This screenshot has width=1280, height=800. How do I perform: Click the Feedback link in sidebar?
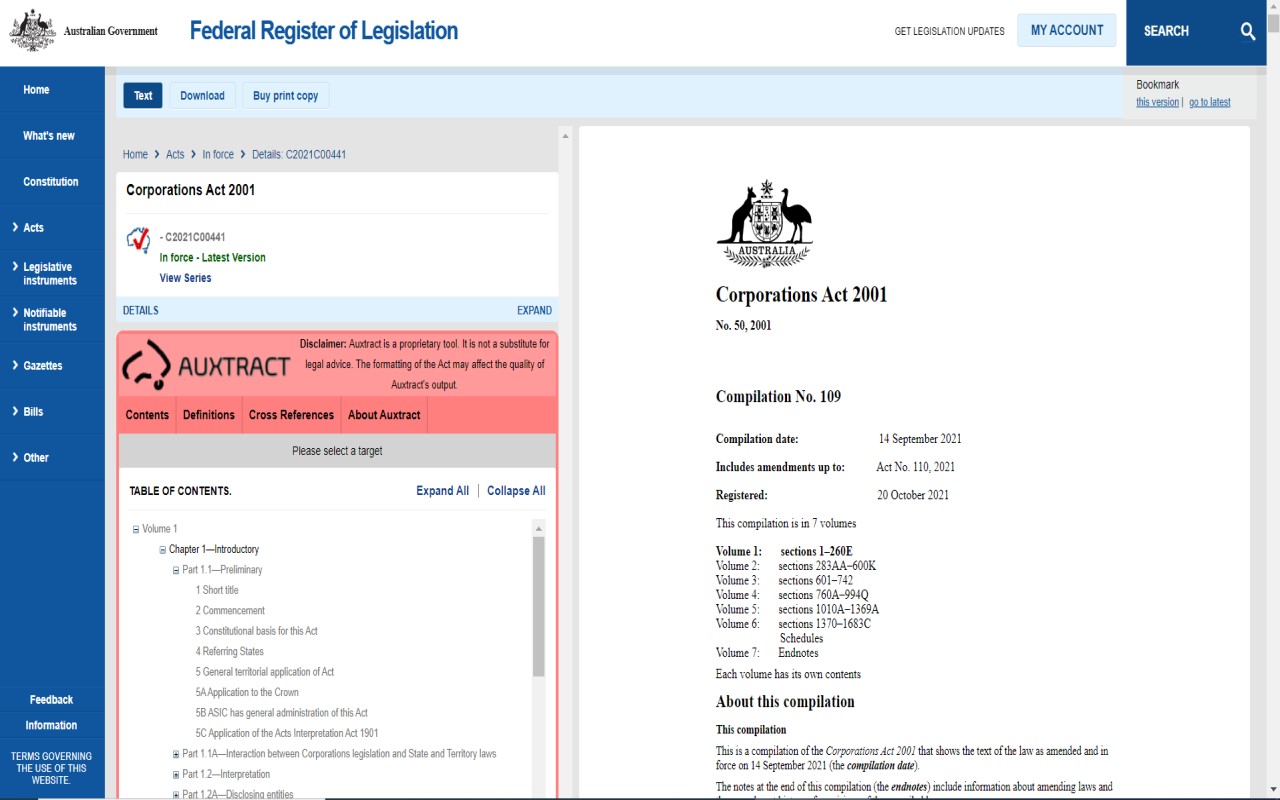click(51, 700)
